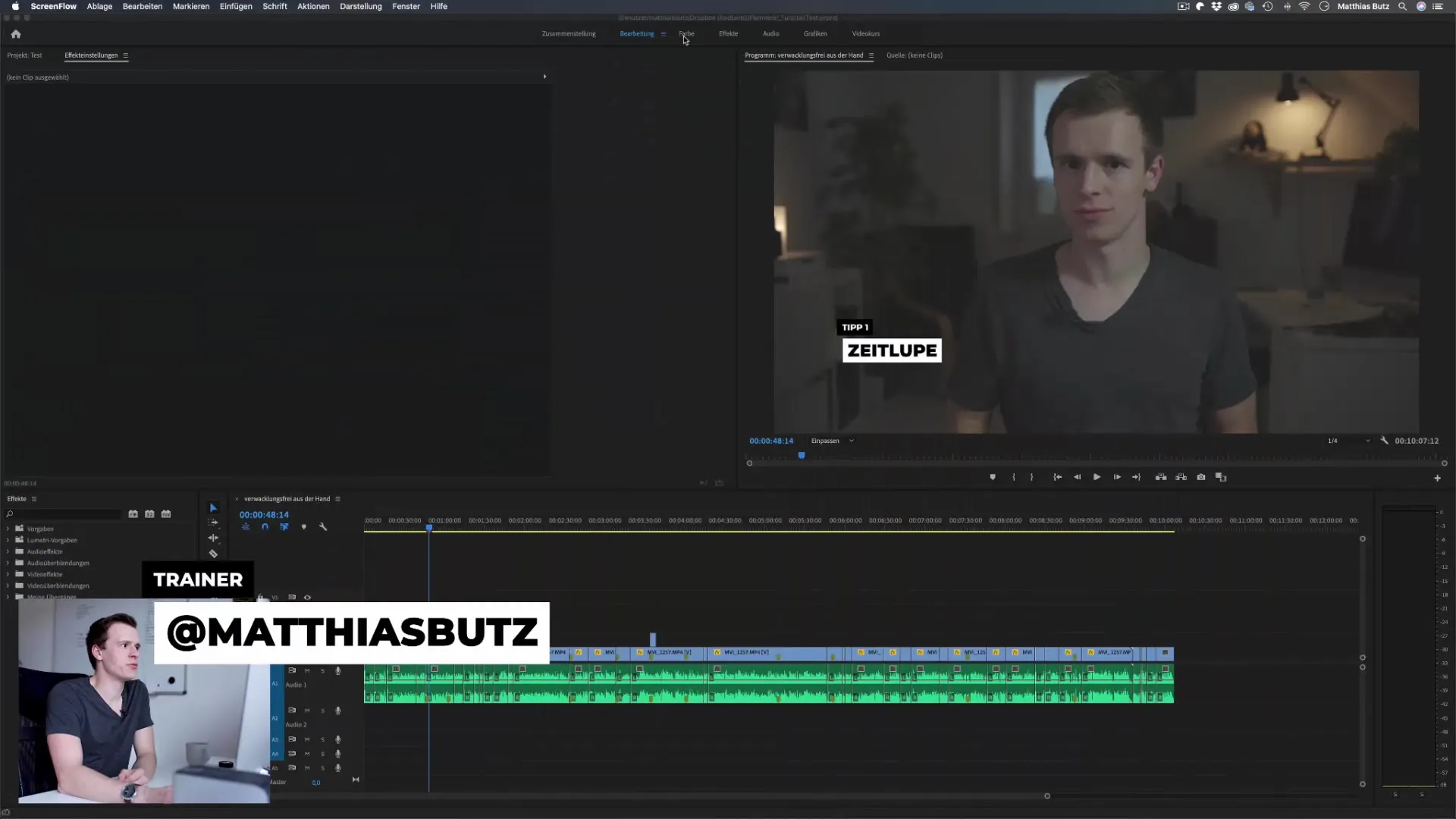1456x819 pixels.
Task: Add a marker in the Program monitor
Action: 993,477
